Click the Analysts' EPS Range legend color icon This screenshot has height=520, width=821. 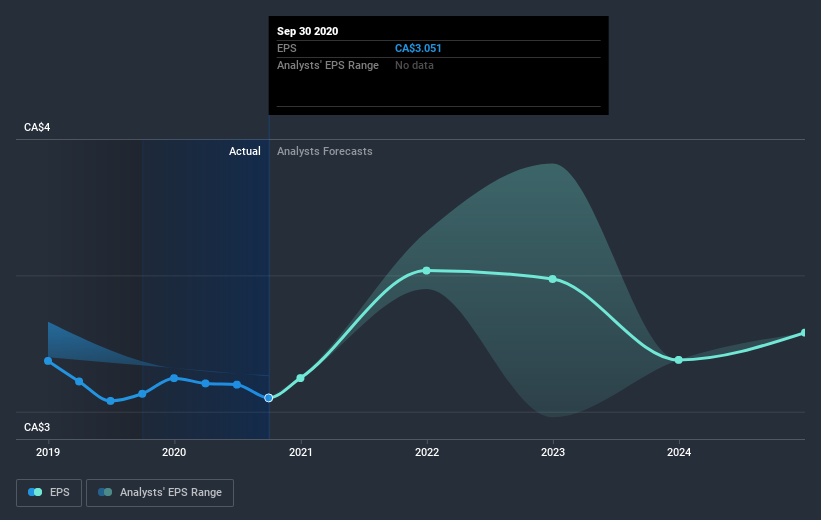(105, 492)
